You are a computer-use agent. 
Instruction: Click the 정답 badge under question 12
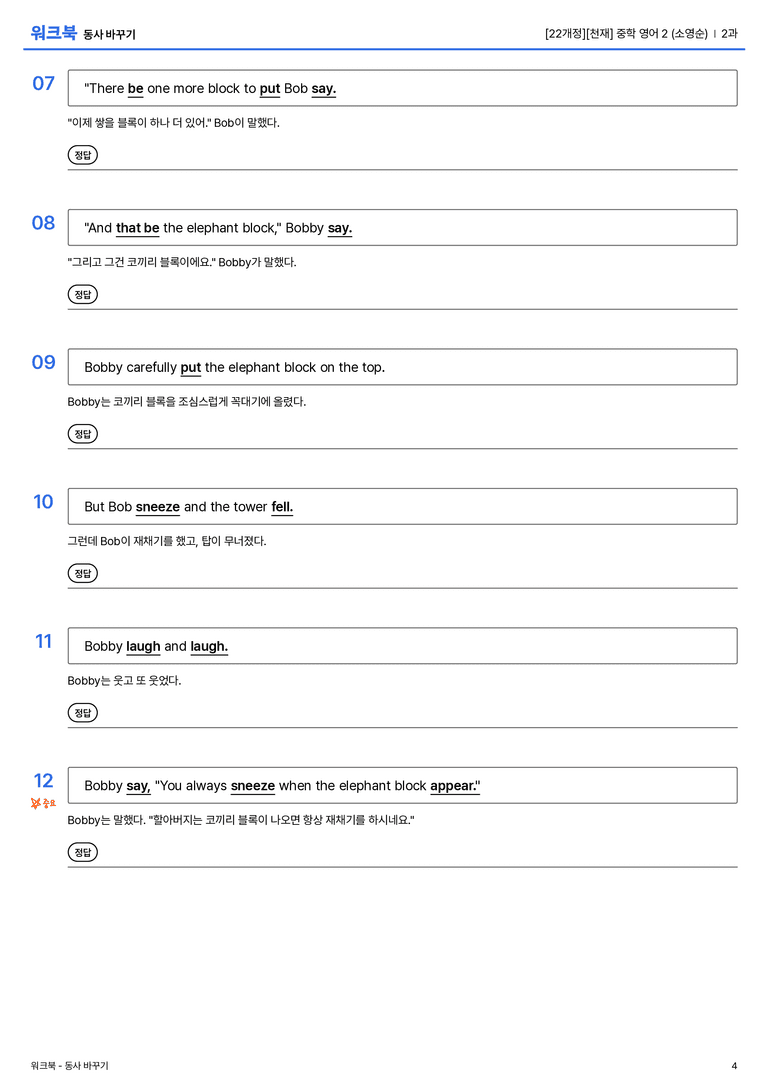pos(82,851)
